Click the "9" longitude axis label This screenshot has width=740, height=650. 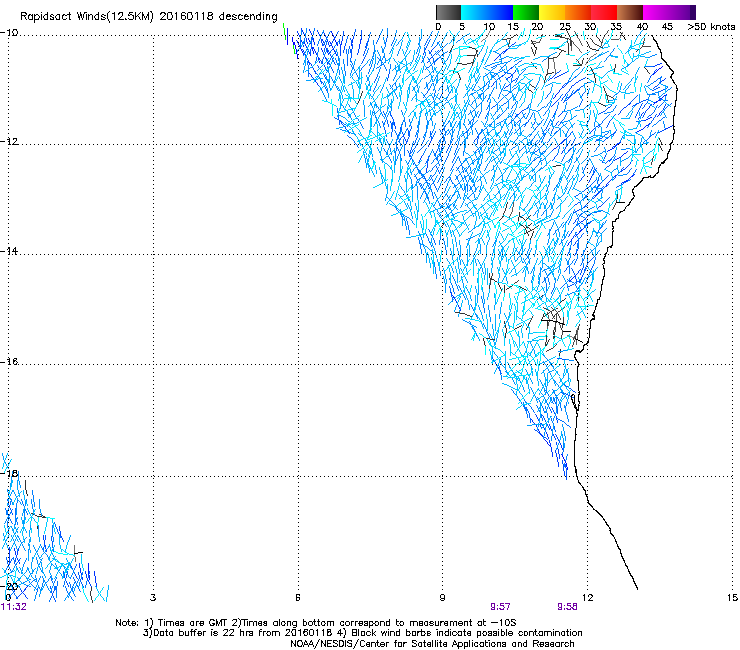click(442, 598)
